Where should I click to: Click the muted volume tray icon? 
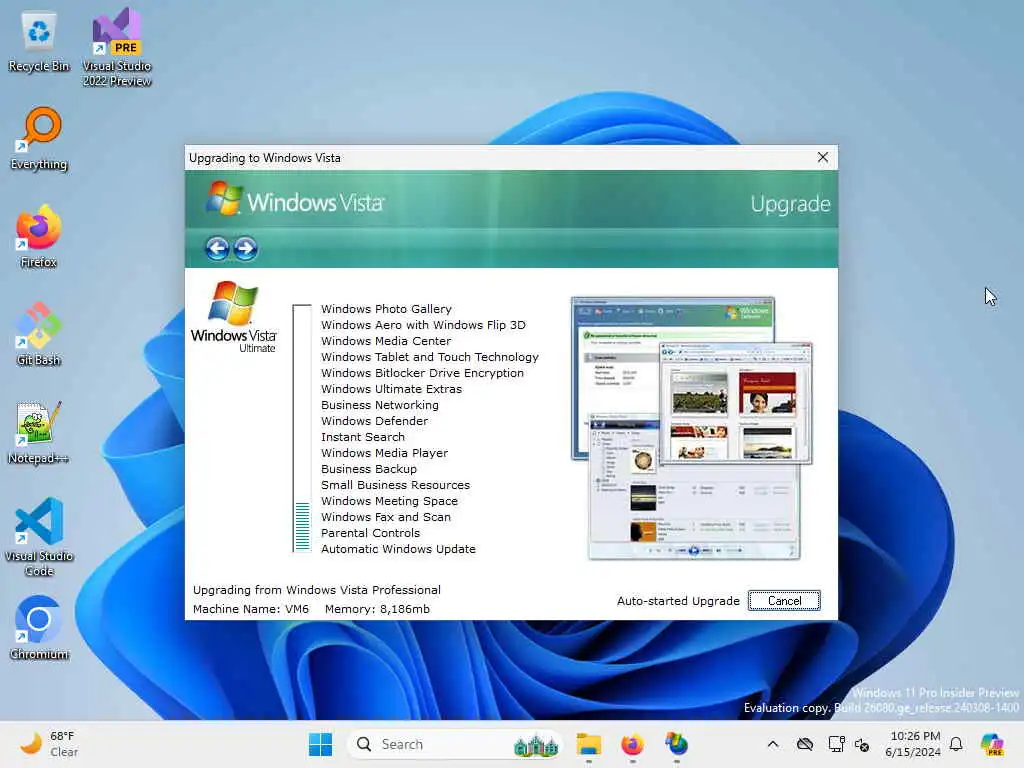pos(862,744)
